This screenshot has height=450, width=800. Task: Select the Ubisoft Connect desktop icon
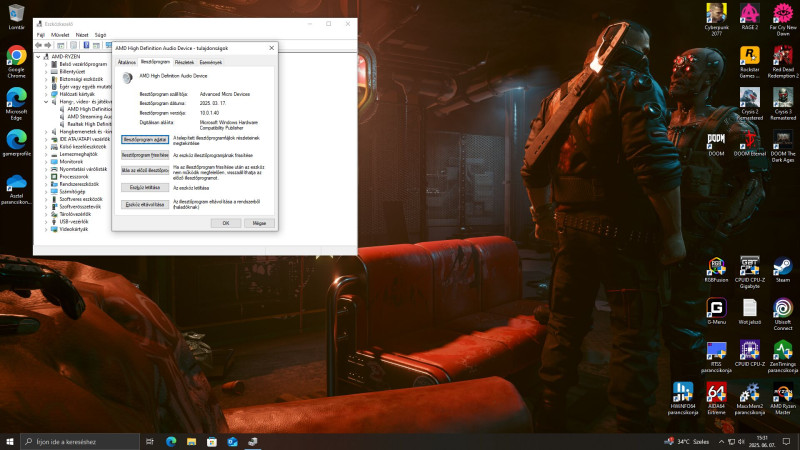click(783, 314)
